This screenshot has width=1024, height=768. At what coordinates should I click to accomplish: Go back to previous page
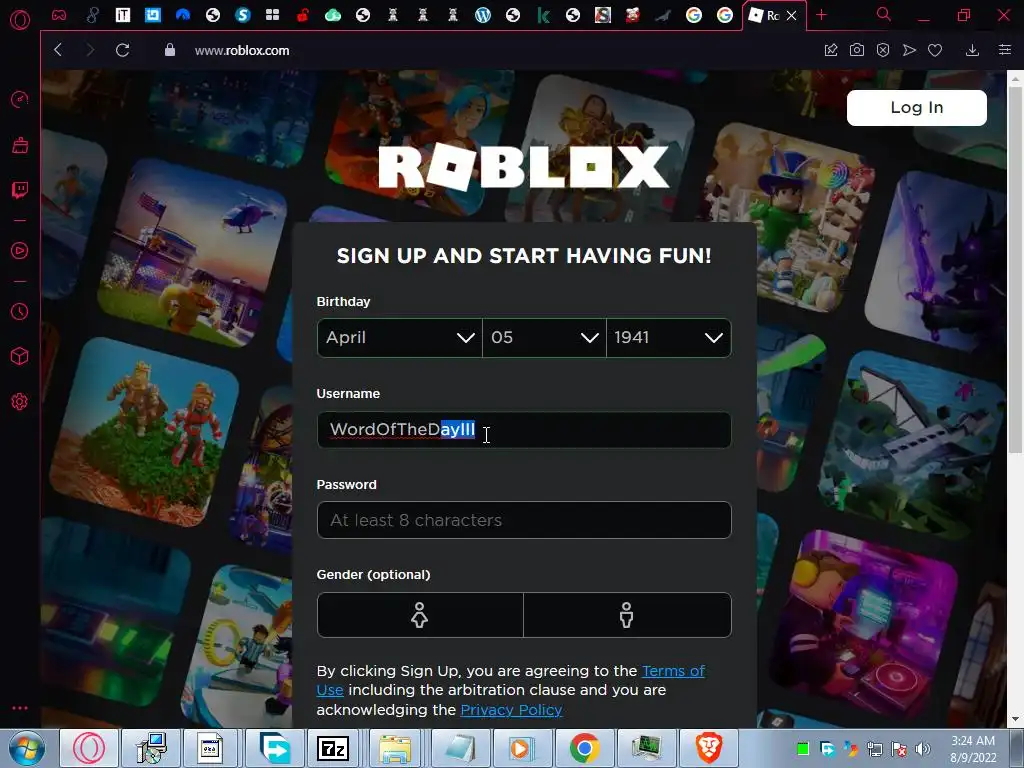click(58, 50)
